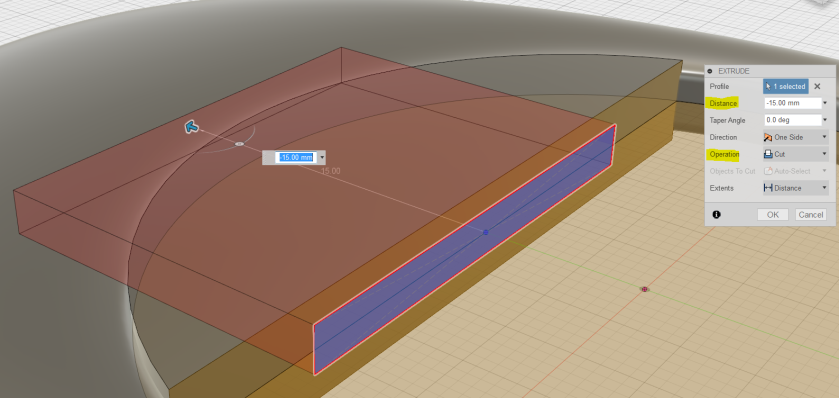Click the 'Direction' label
The height and width of the screenshot is (398, 839).
click(723, 137)
